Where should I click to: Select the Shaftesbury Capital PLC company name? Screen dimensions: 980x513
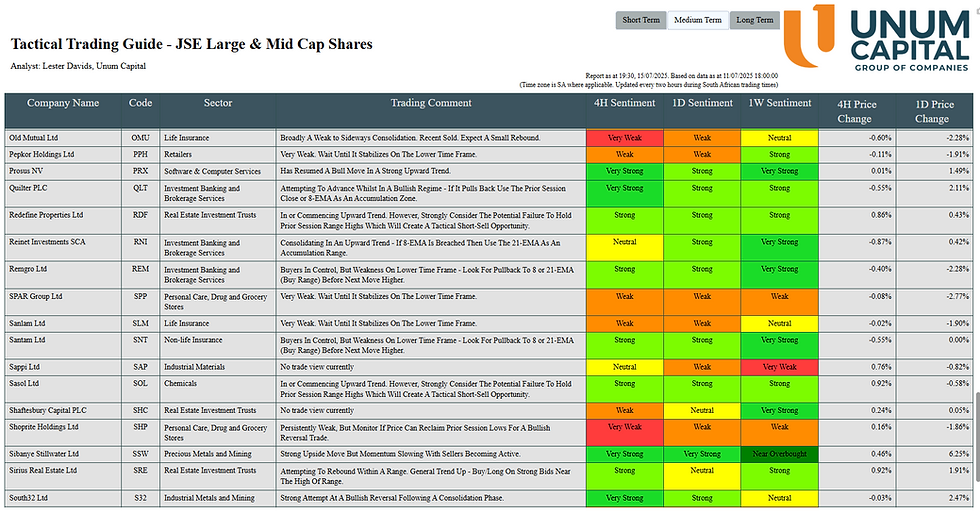click(48, 411)
